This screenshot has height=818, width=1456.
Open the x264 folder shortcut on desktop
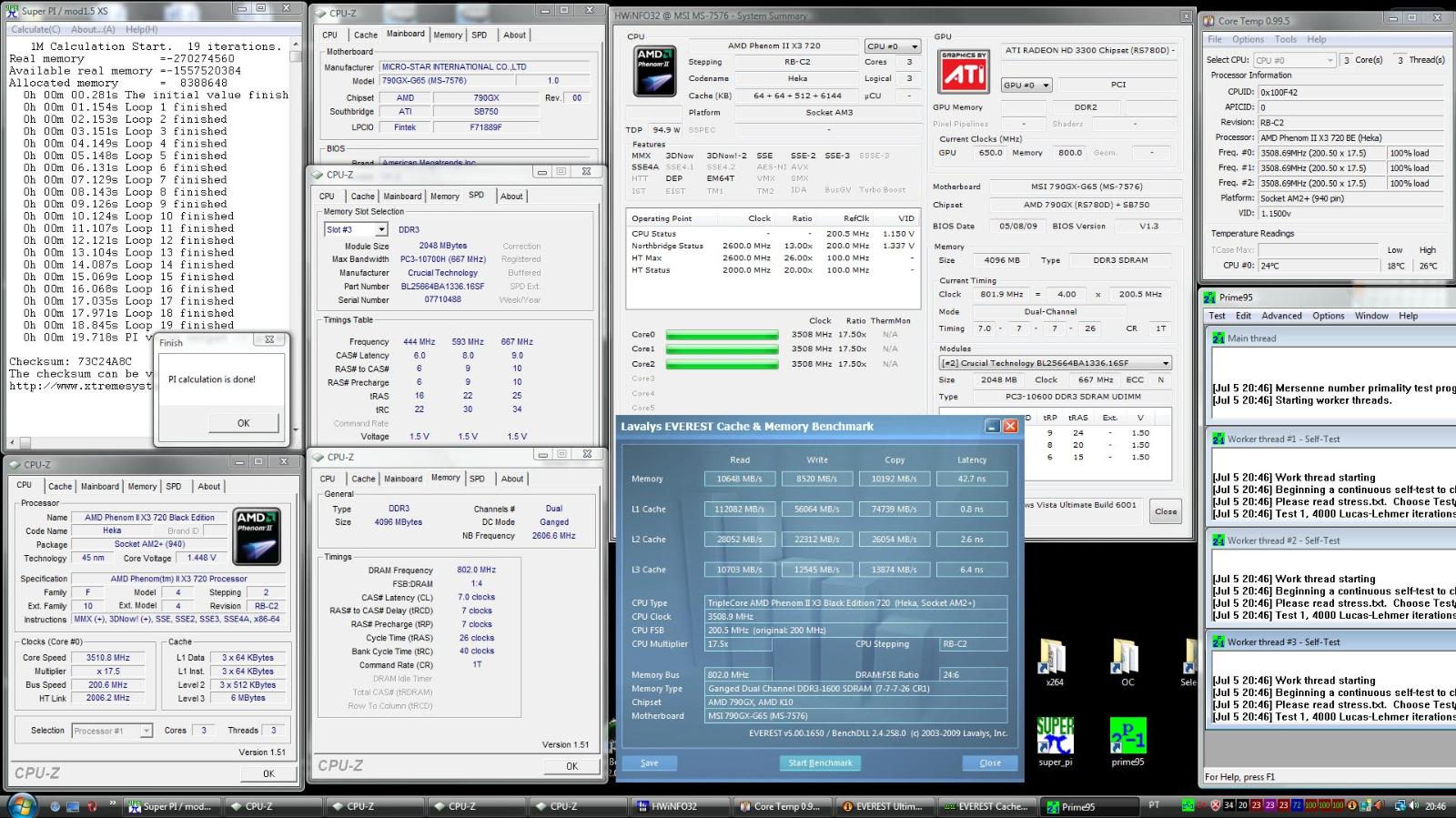pos(1054,662)
